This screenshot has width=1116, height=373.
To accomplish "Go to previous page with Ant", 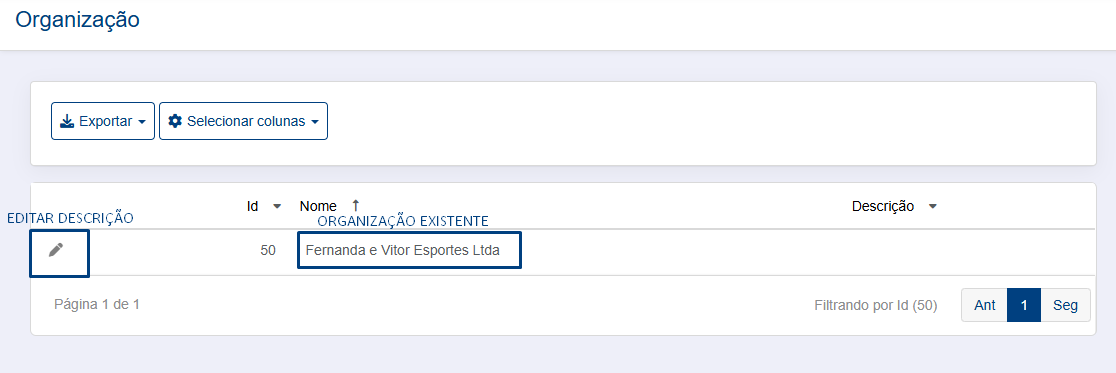I will (x=984, y=305).
